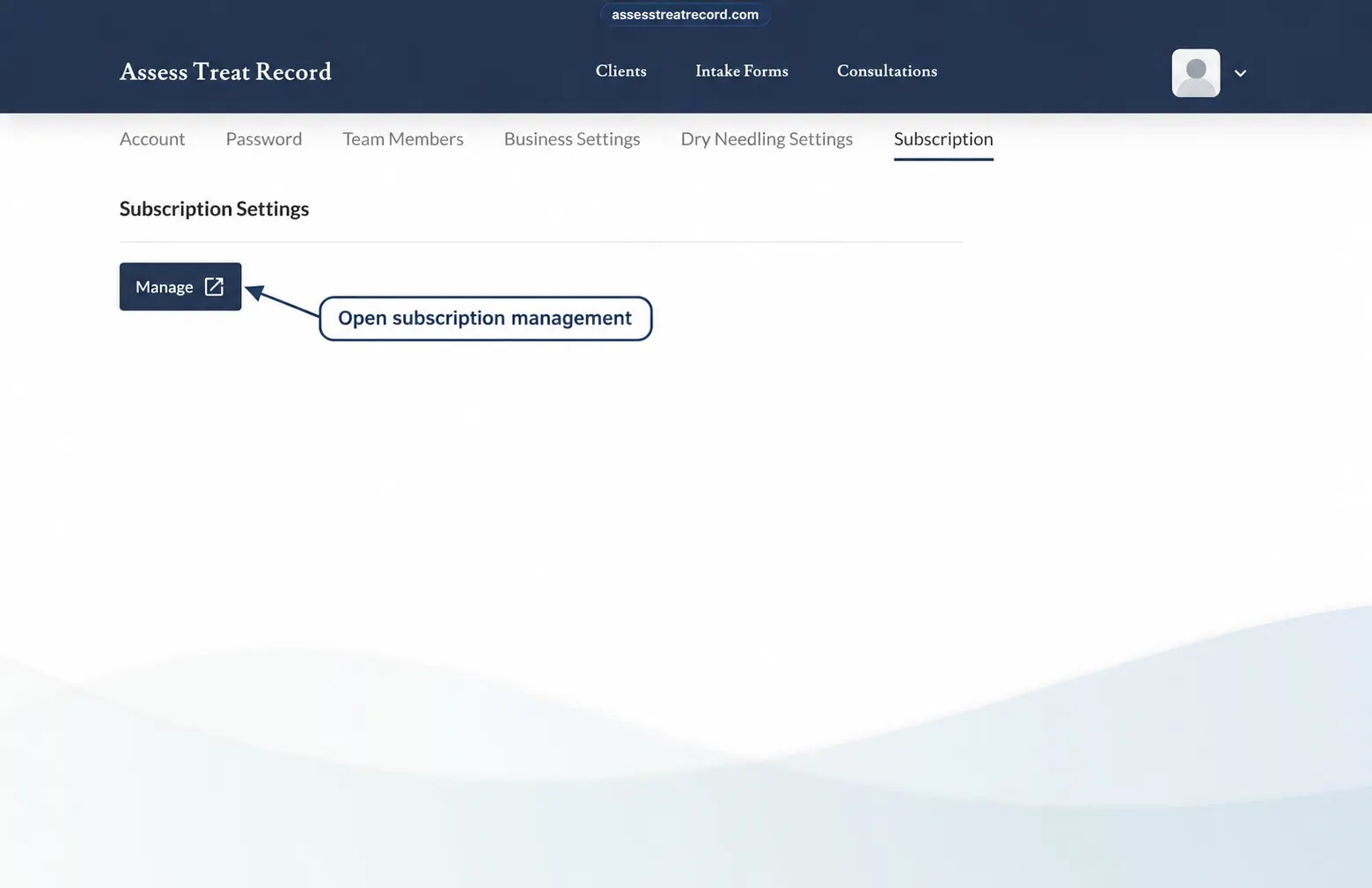The height and width of the screenshot is (888, 1372).
Task: Click the Open subscription management callout
Action: [x=485, y=319]
